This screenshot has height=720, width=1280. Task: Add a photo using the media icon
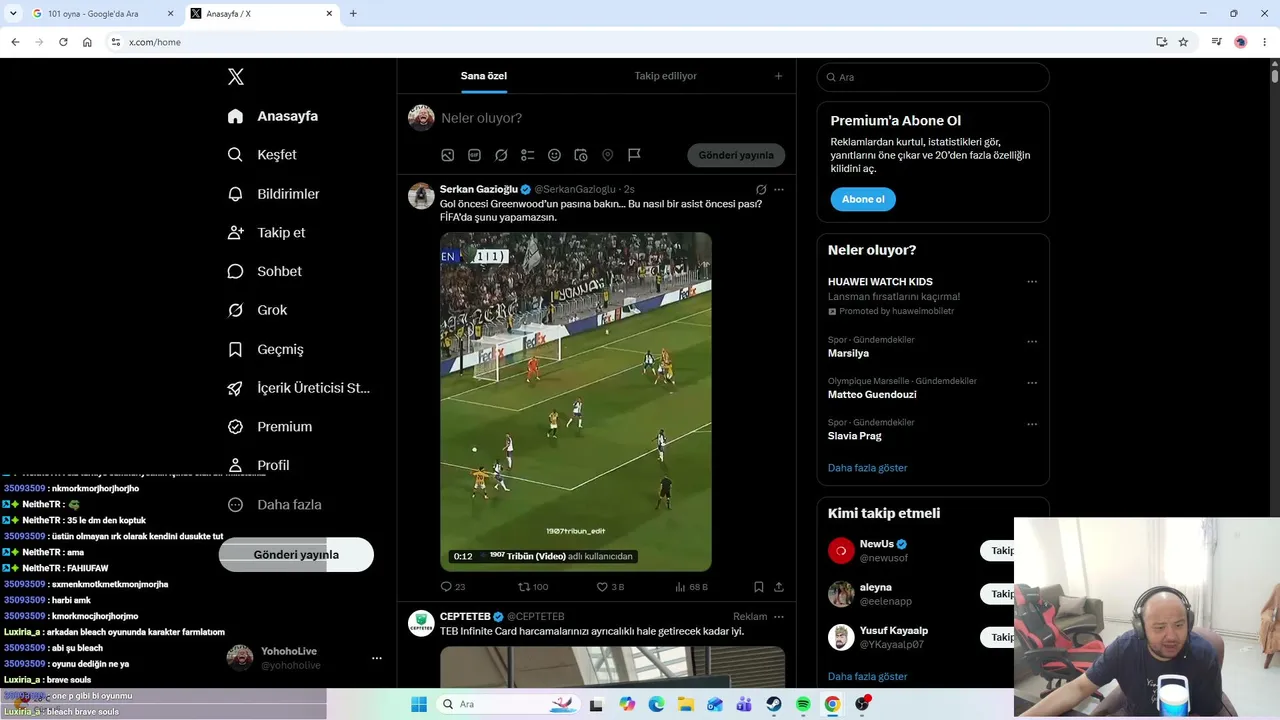(448, 155)
